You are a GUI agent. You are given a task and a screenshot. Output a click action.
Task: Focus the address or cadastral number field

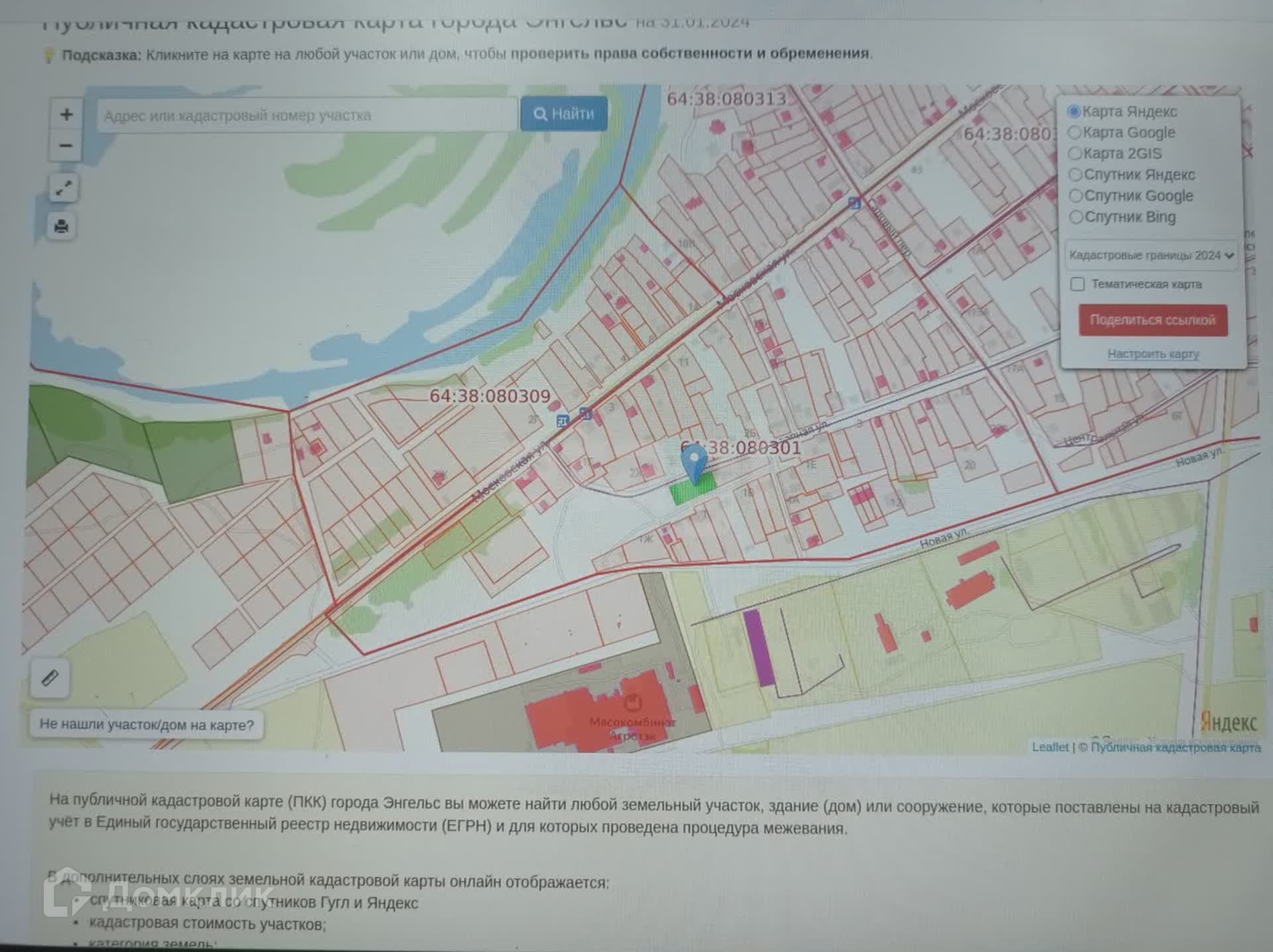click(x=306, y=115)
